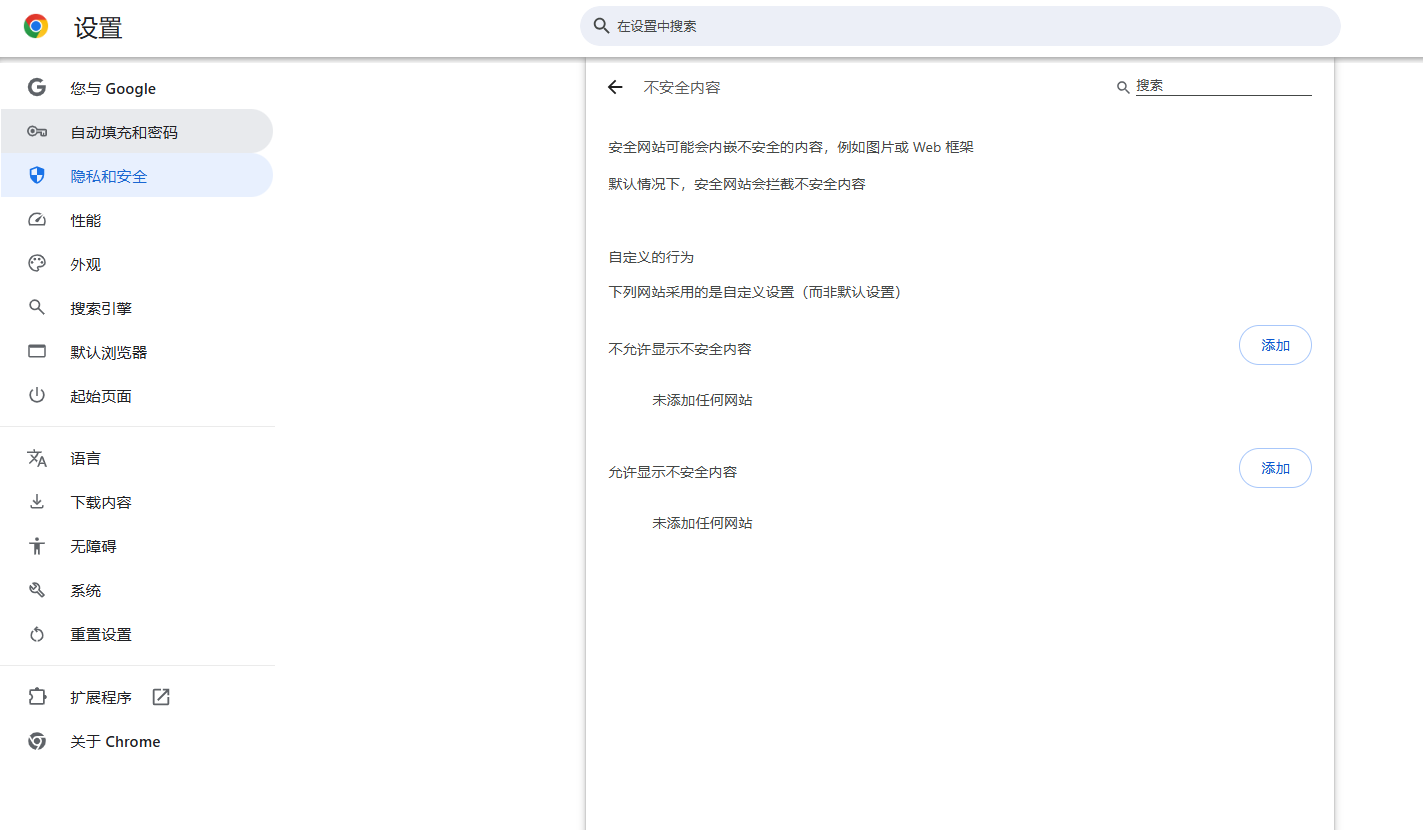Click the accessibility figure icon for 无障碍
This screenshot has height=830, width=1423.
coord(37,546)
